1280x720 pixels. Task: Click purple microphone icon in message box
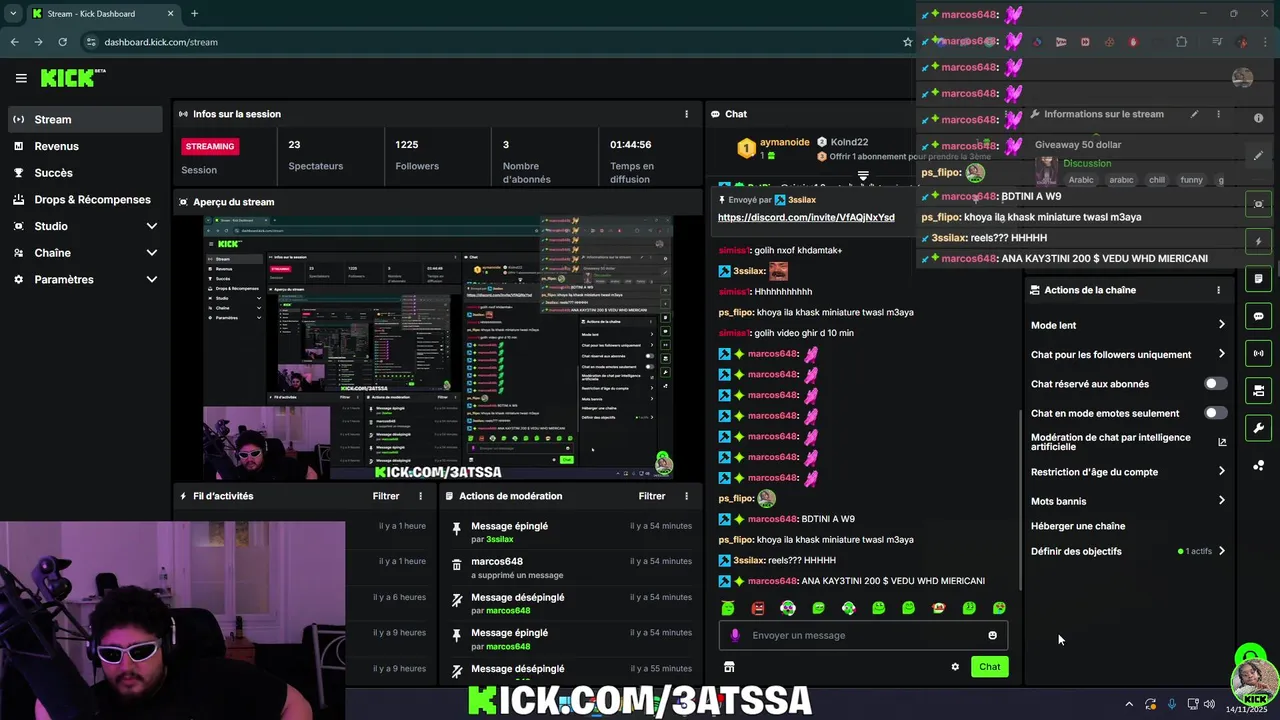[x=735, y=635]
